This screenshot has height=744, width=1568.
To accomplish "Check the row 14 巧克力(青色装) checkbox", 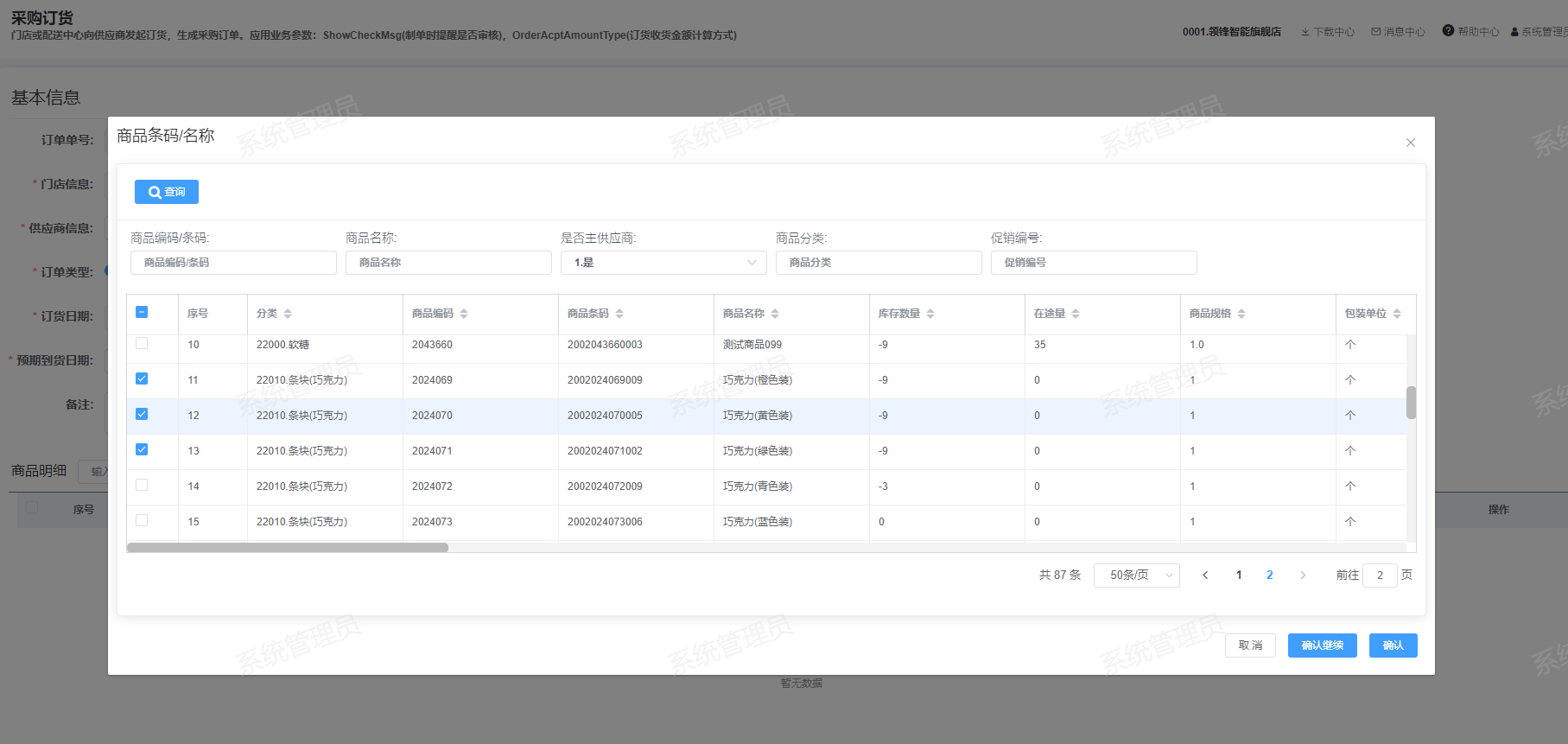I will point(142,485).
